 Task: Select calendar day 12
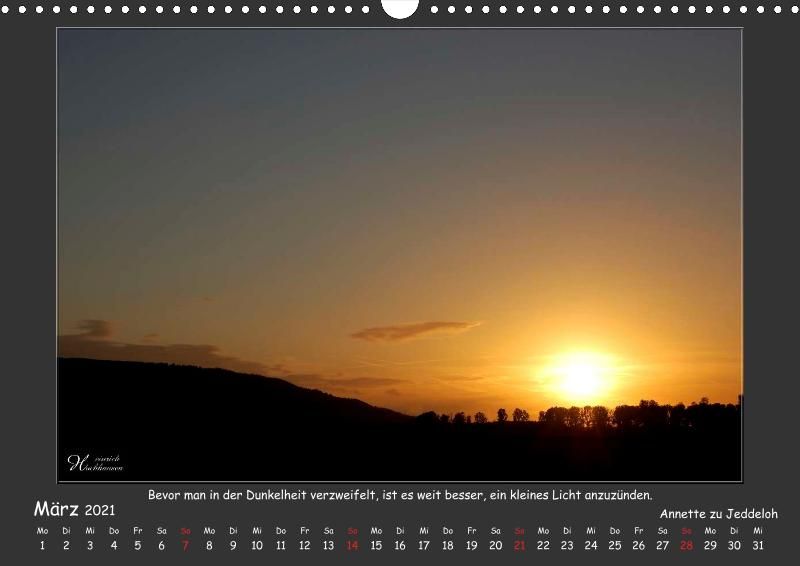[x=305, y=546]
